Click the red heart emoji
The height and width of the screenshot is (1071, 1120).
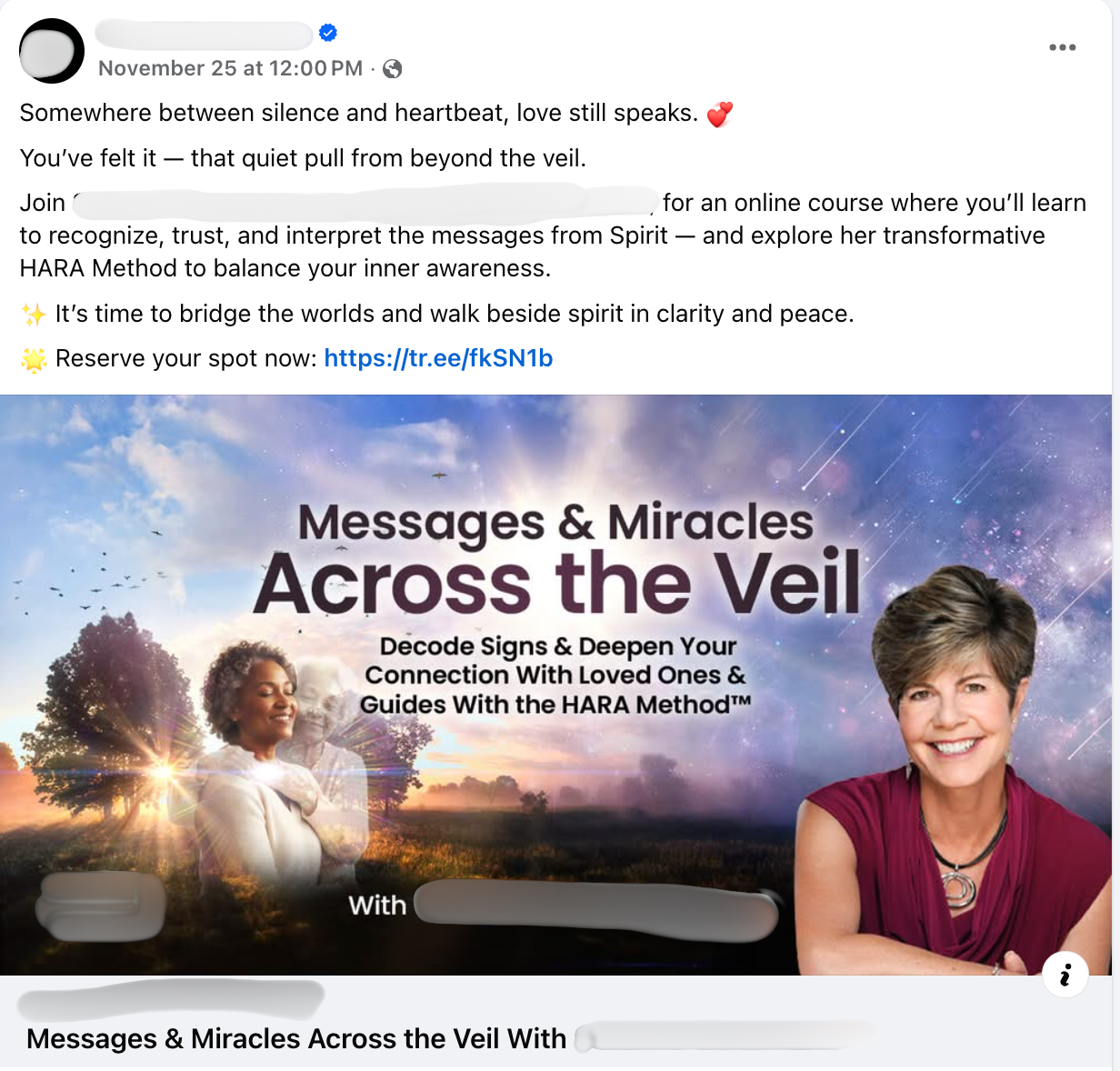click(720, 115)
